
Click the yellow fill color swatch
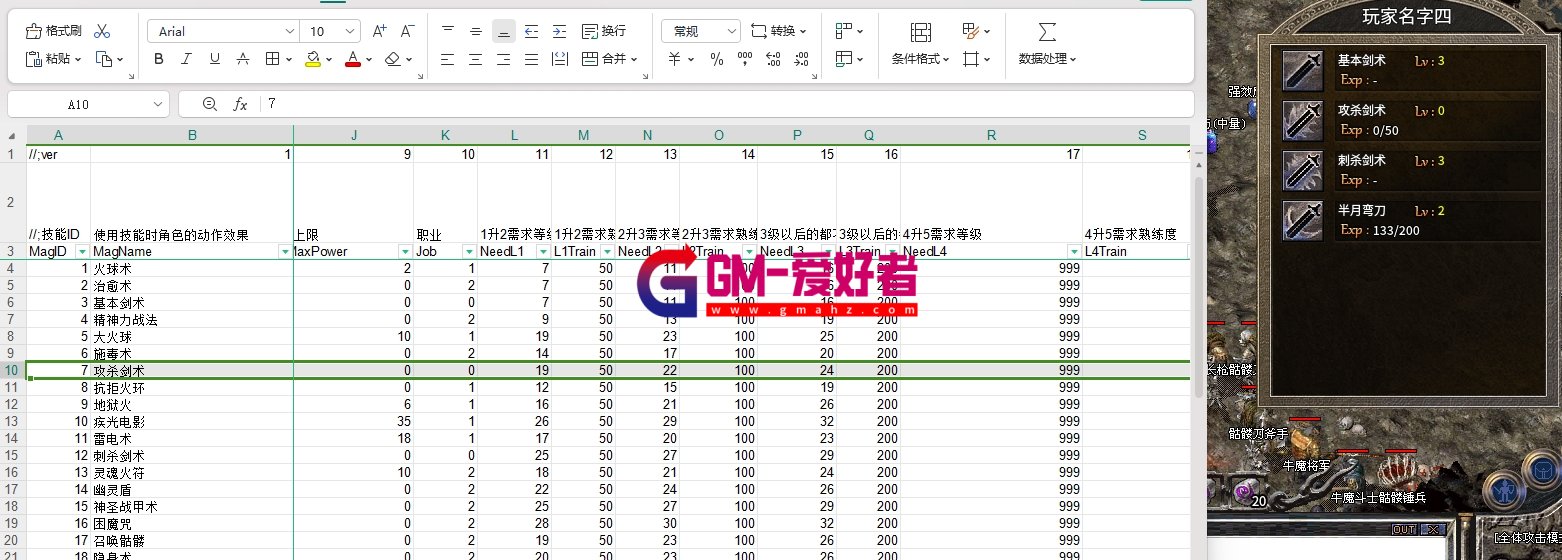click(x=314, y=59)
